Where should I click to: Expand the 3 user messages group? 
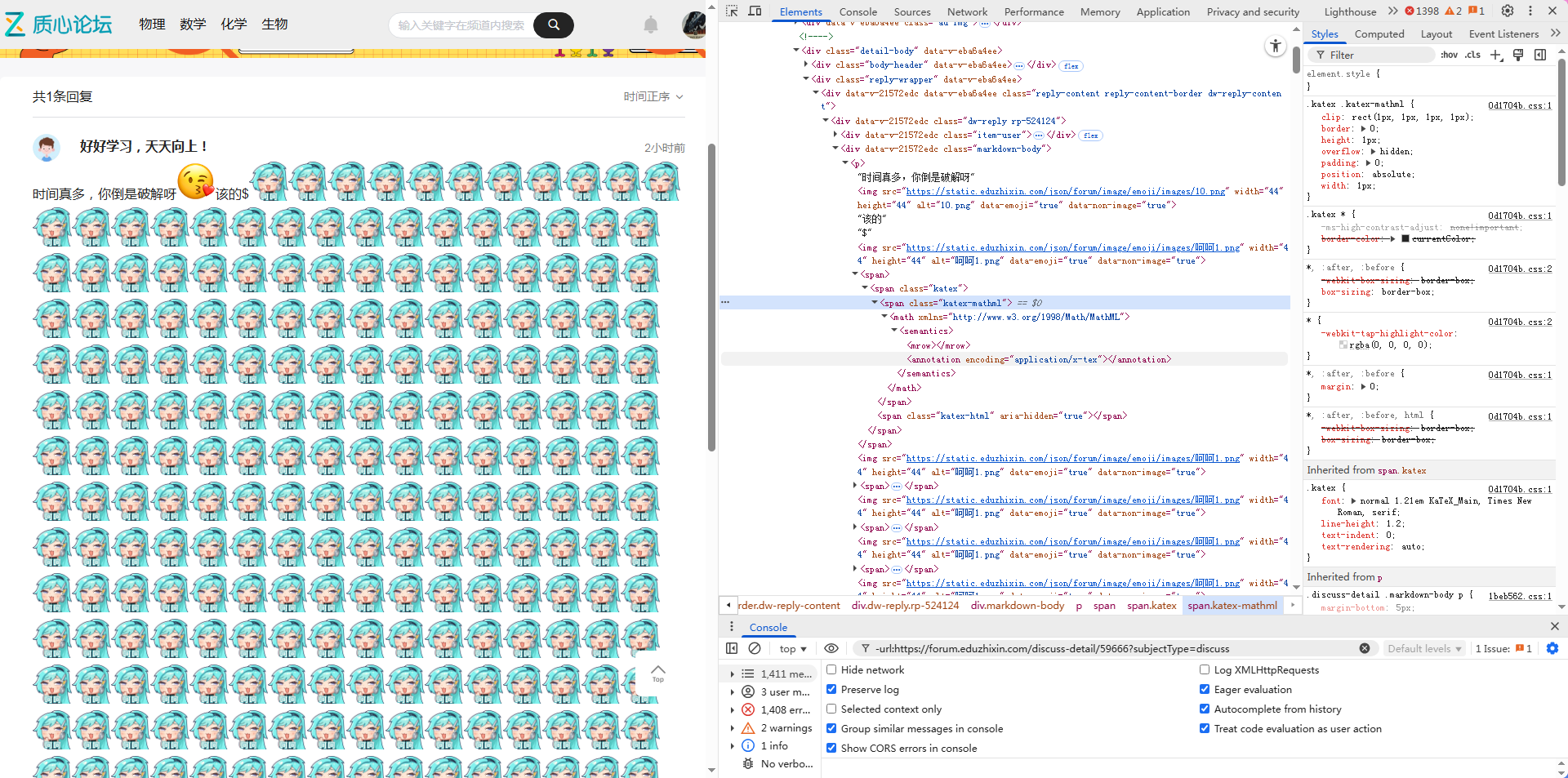coord(733,692)
